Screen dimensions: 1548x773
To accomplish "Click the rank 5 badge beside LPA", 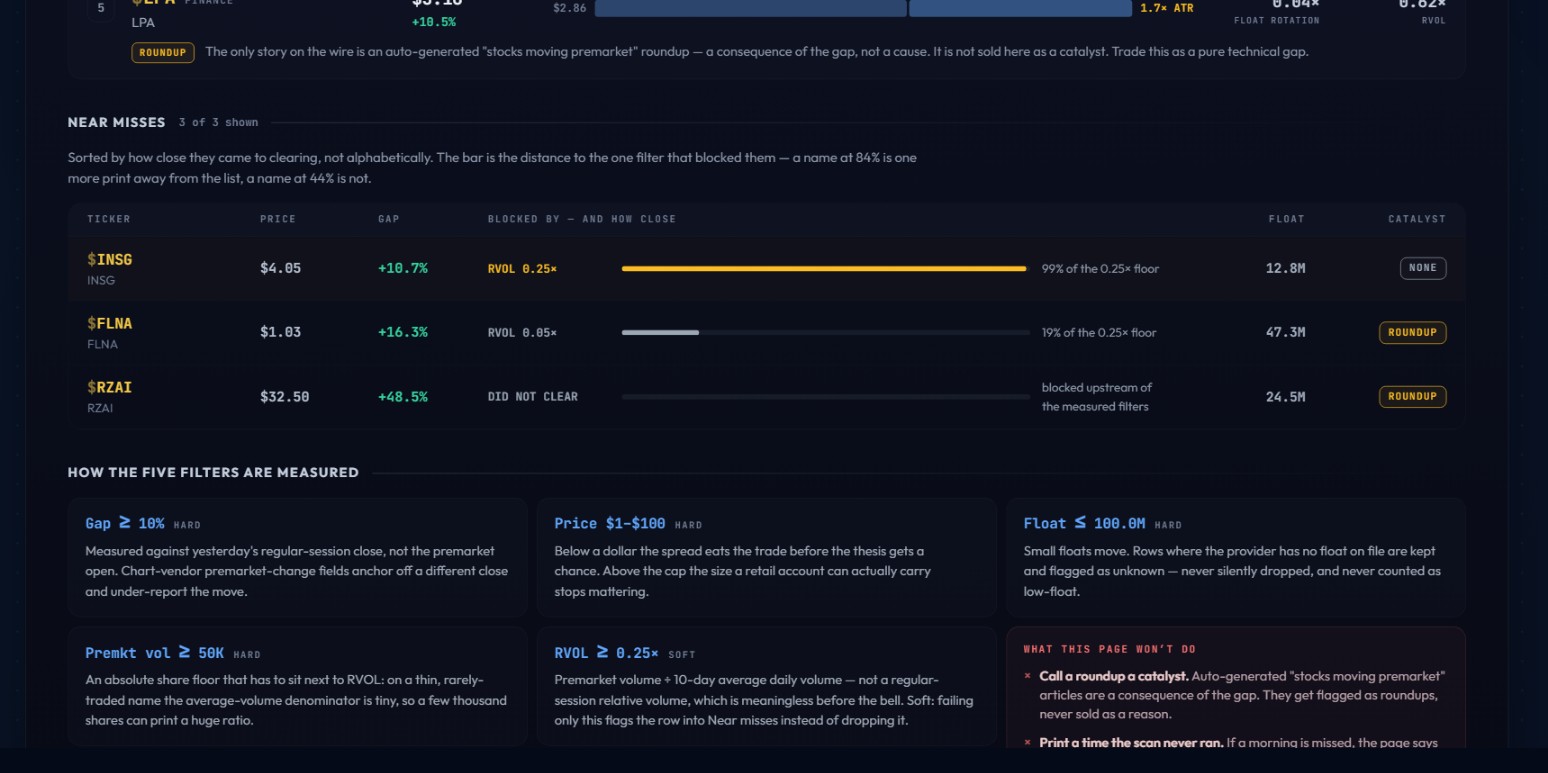I will point(100,8).
